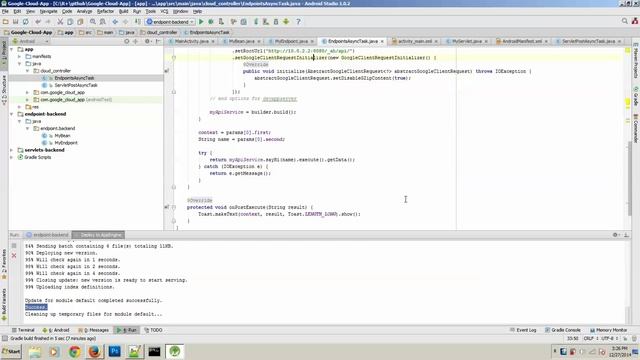Open the Gradle Console button
This screenshot has height=360, width=640.
pos(562,330)
